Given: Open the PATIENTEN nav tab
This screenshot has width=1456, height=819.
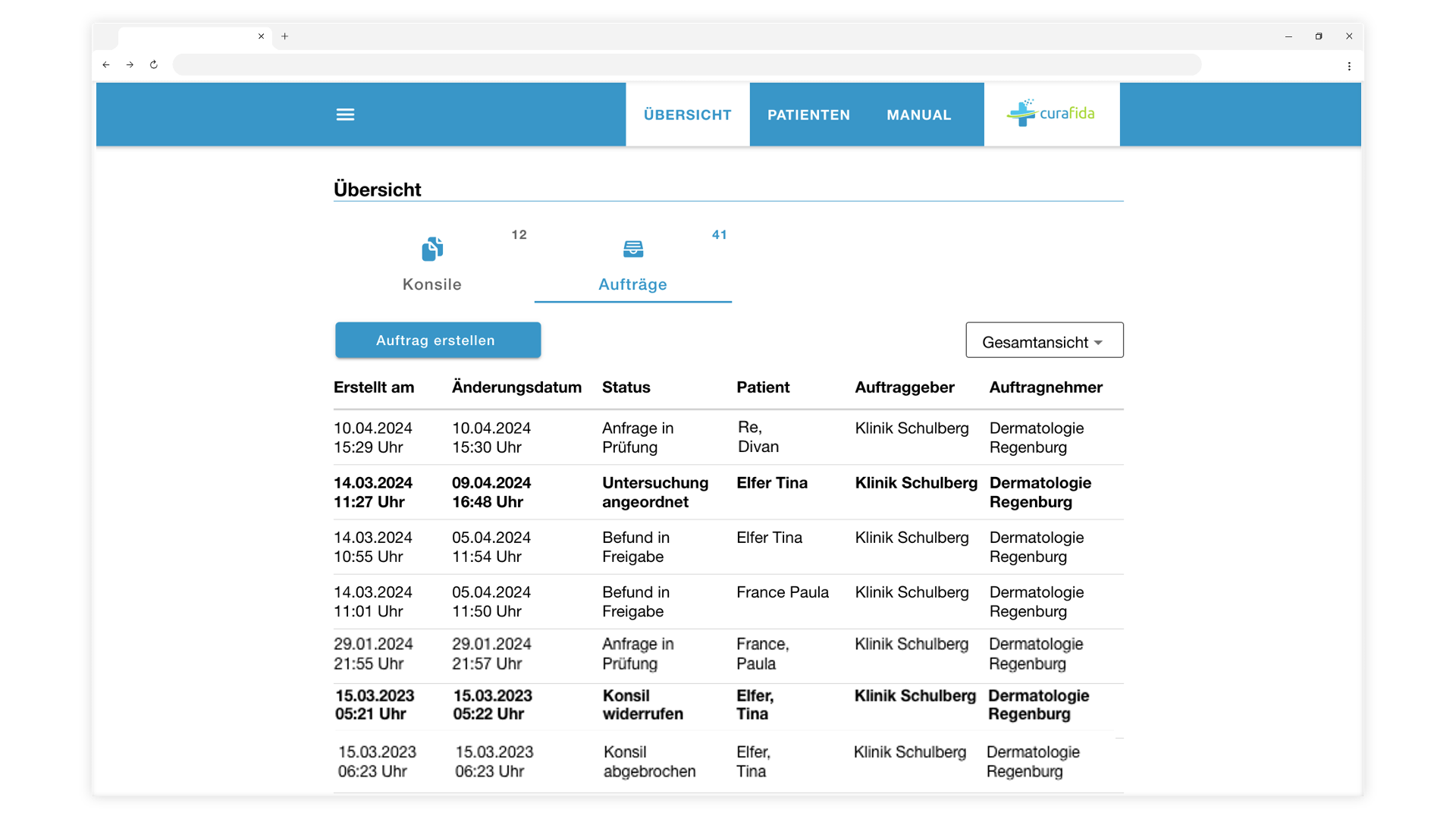Looking at the screenshot, I should click(x=808, y=115).
